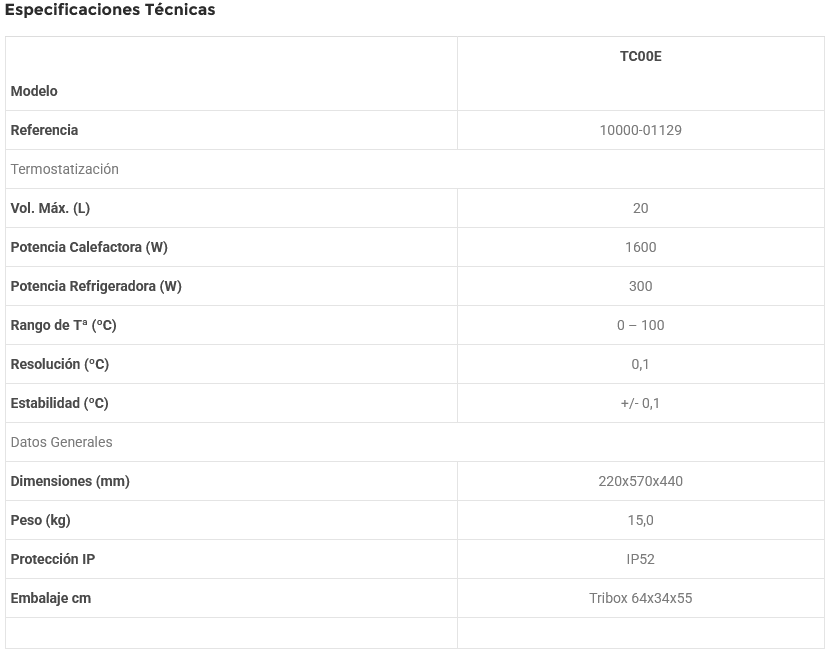
Task: Click the "Embalaje cm" row label
Action: (x=50, y=598)
